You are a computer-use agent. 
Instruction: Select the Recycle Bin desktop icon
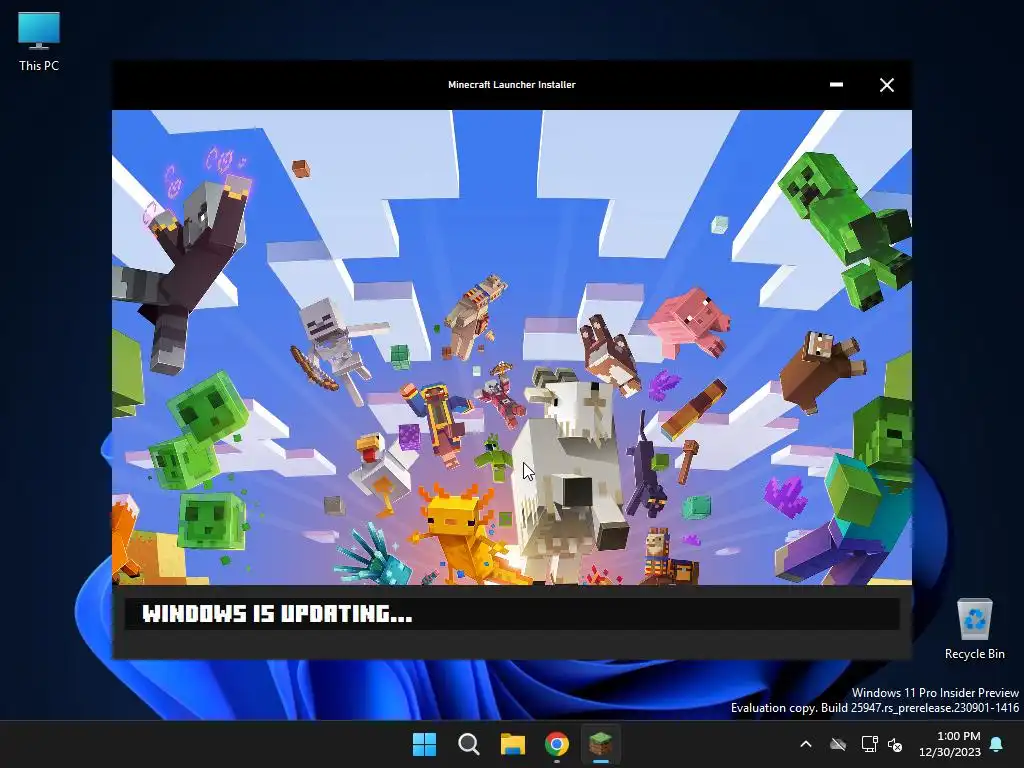click(x=974, y=629)
